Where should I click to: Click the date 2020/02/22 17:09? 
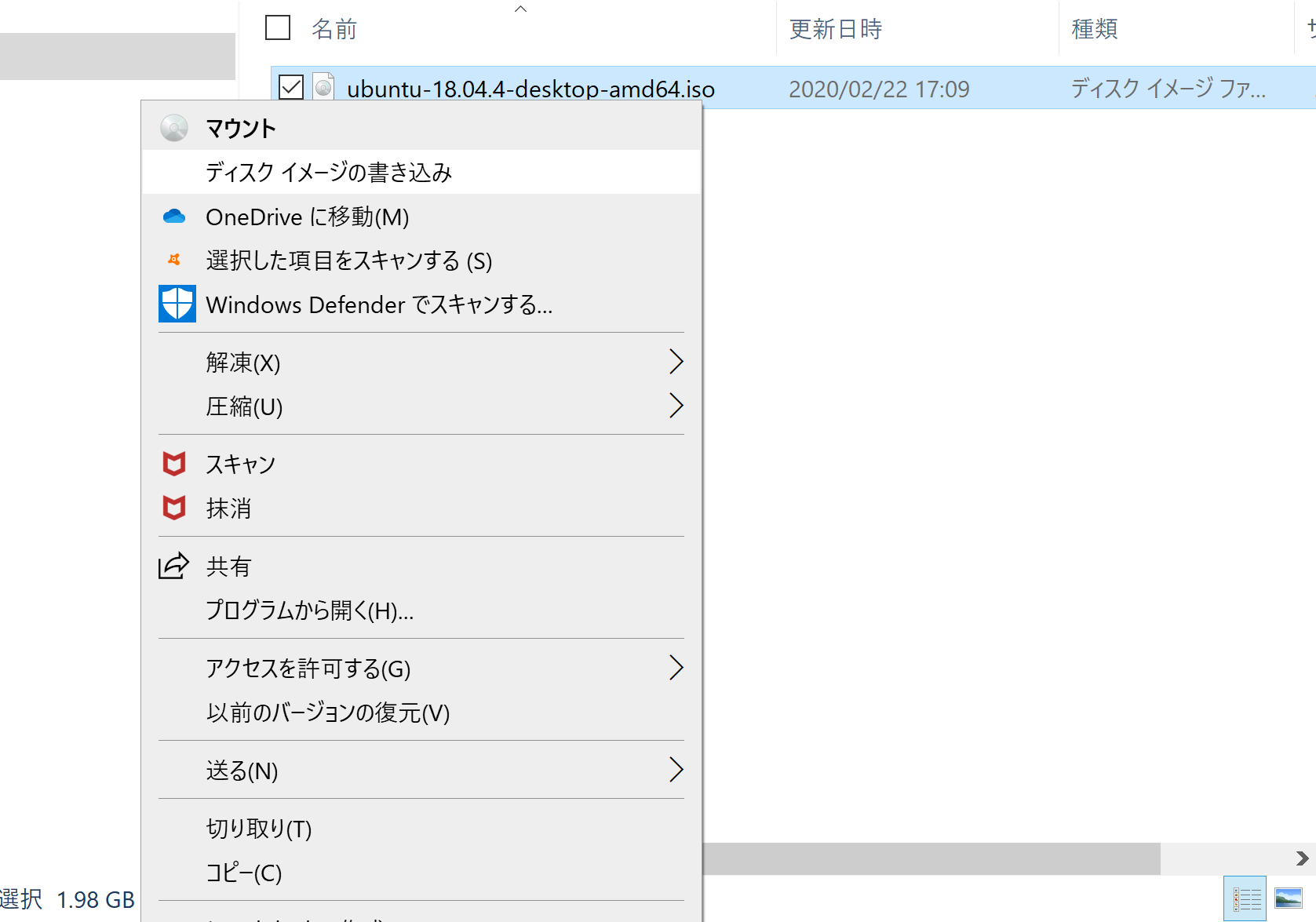pyautogui.click(x=879, y=89)
